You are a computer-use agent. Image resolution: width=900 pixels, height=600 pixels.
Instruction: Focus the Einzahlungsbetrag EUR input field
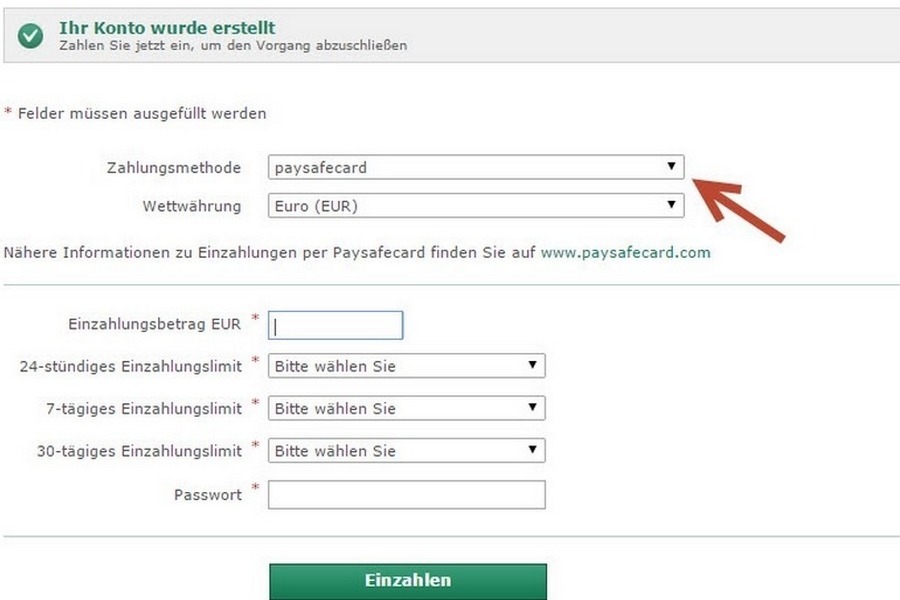335,325
